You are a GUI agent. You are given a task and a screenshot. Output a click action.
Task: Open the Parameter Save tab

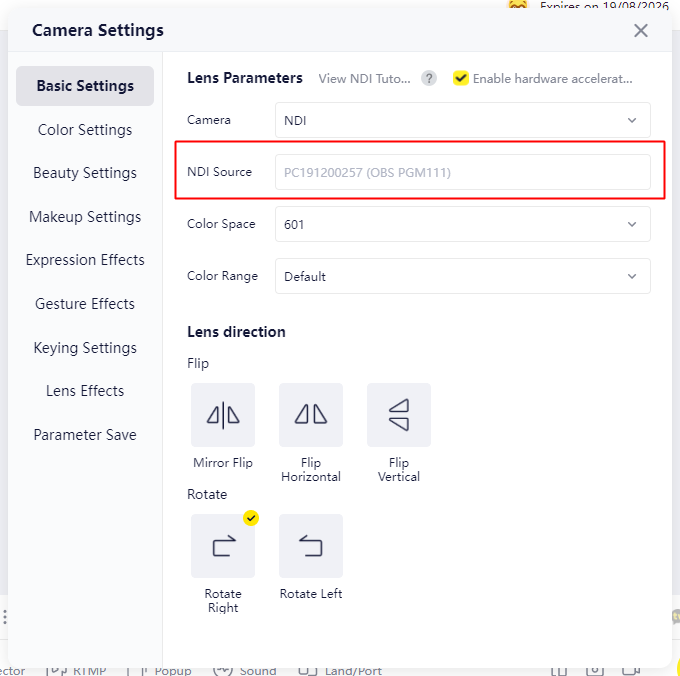pyautogui.click(x=85, y=435)
